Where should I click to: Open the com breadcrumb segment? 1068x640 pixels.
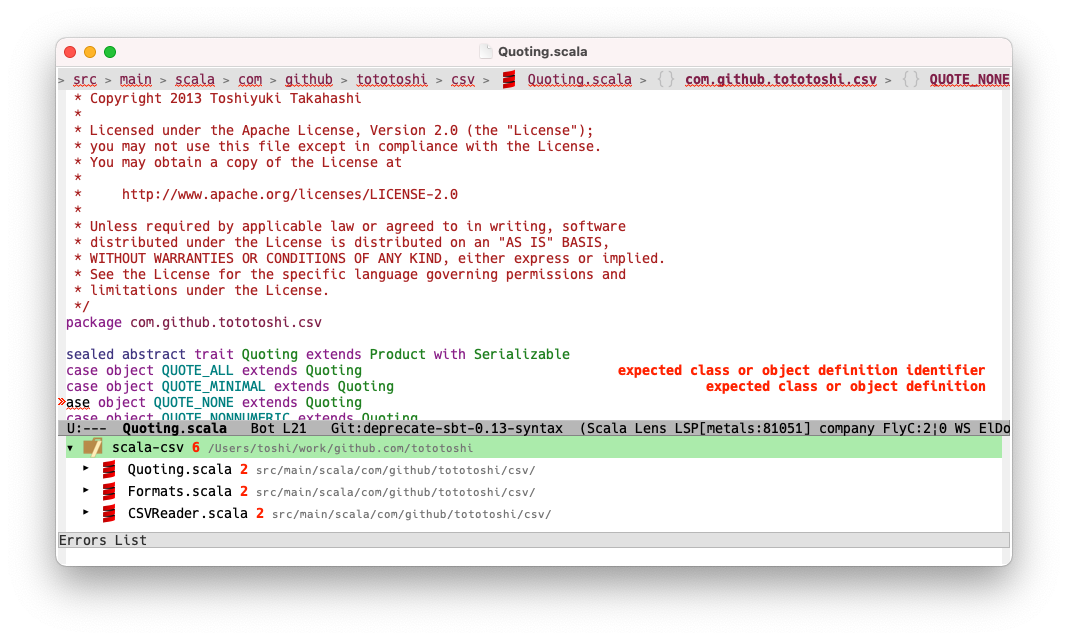pyautogui.click(x=250, y=80)
